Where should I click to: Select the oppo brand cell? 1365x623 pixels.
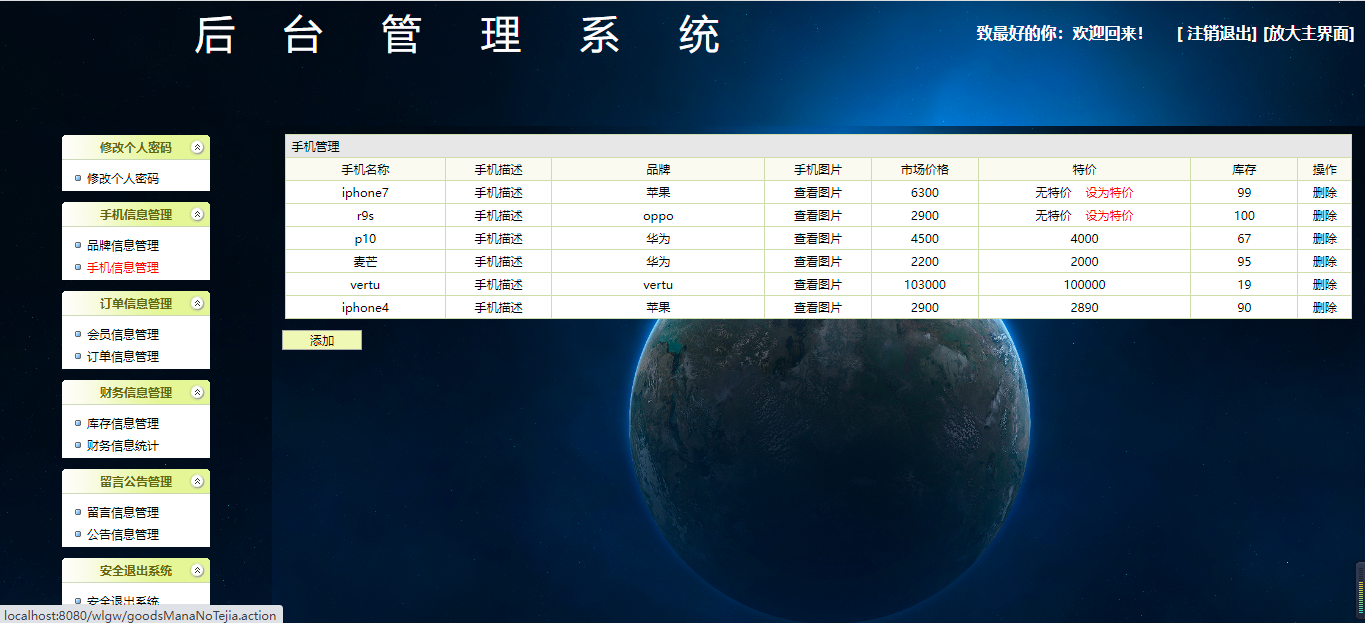[658, 215]
